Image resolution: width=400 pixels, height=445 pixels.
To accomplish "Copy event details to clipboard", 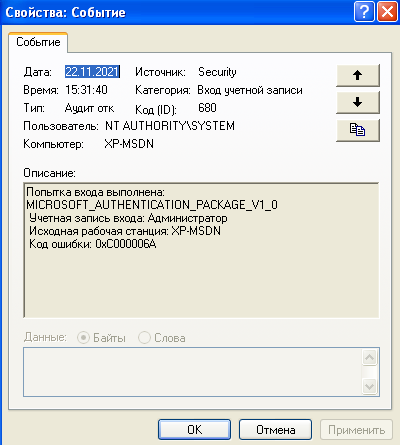I will (358, 130).
